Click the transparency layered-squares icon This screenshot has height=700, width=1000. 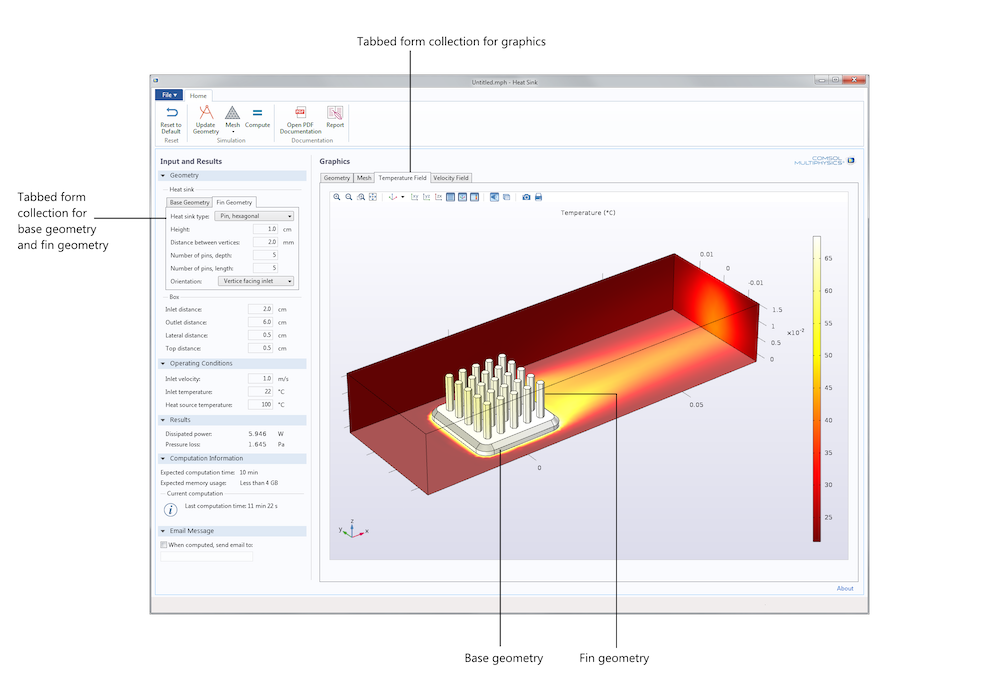[x=506, y=197]
